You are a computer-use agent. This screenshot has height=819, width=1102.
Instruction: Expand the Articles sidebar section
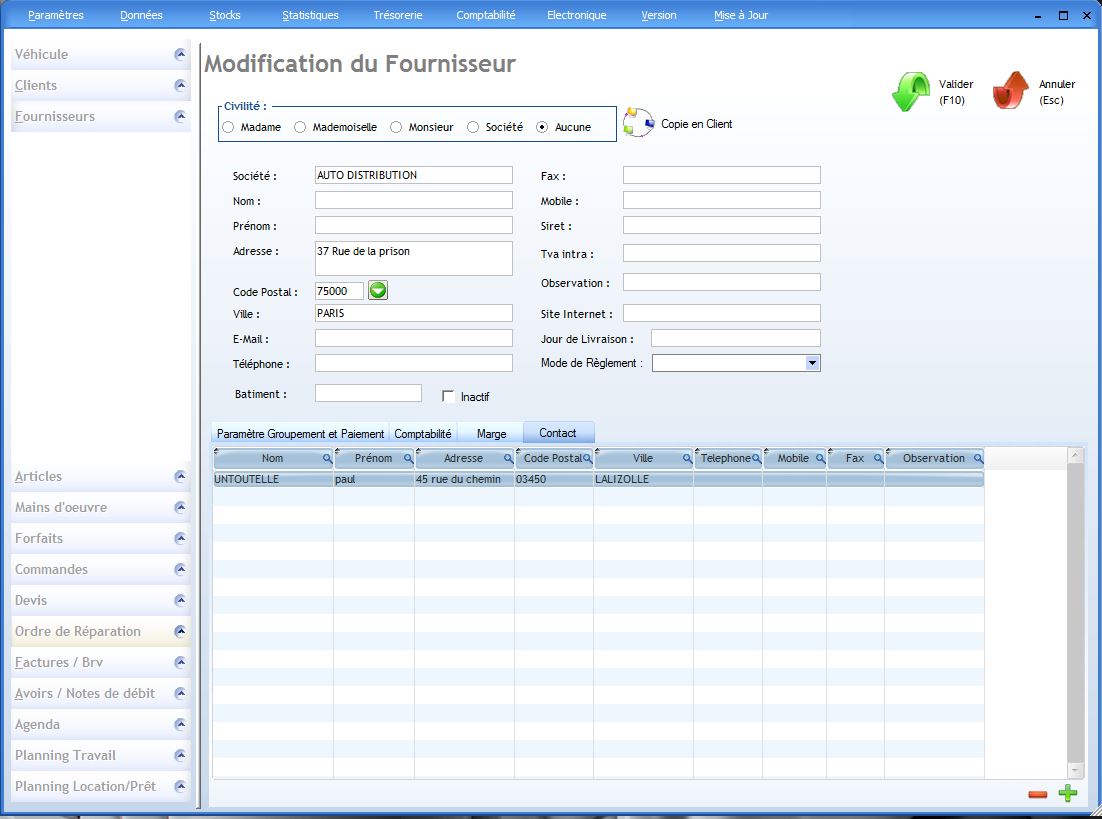(180, 476)
